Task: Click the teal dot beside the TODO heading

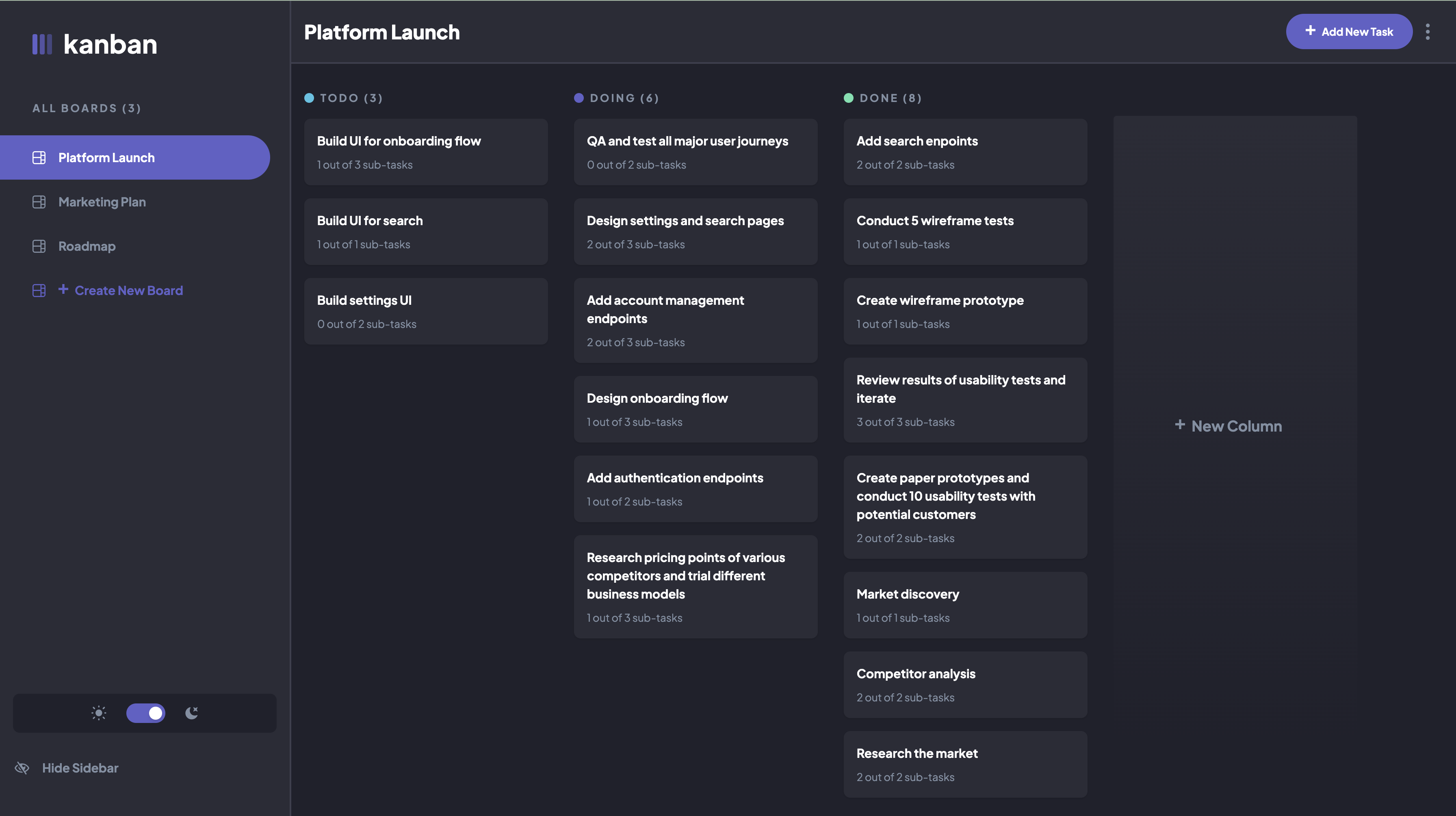Action: (x=309, y=97)
